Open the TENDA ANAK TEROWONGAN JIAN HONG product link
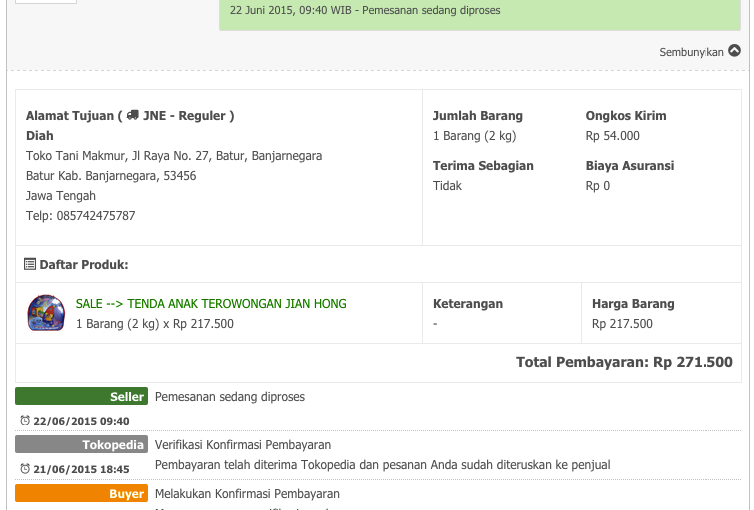The image size is (754, 510). pyautogui.click(x=211, y=304)
